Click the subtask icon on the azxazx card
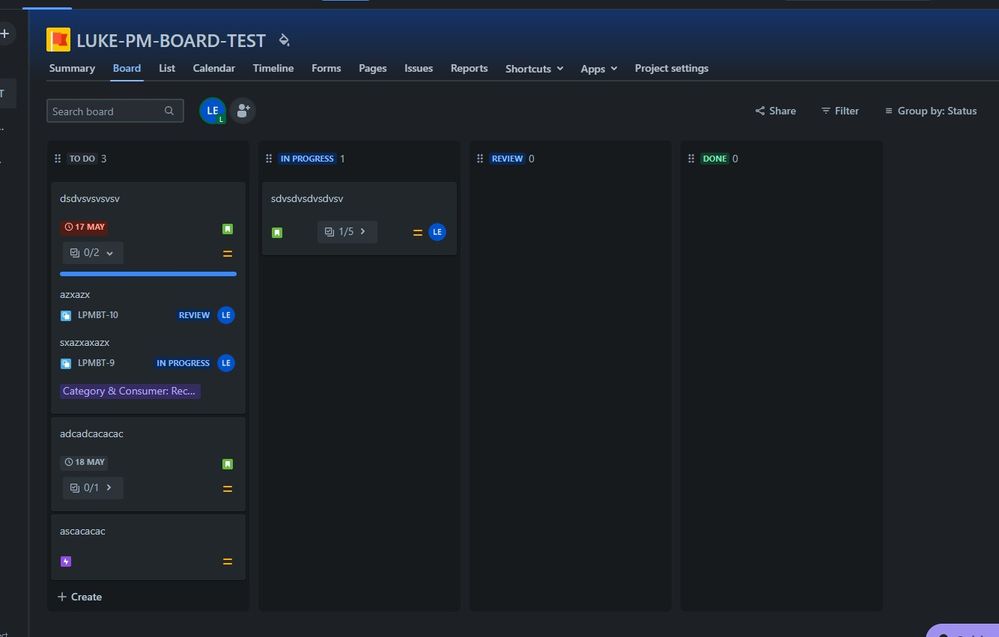999x637 pixels. click(67, 315)
